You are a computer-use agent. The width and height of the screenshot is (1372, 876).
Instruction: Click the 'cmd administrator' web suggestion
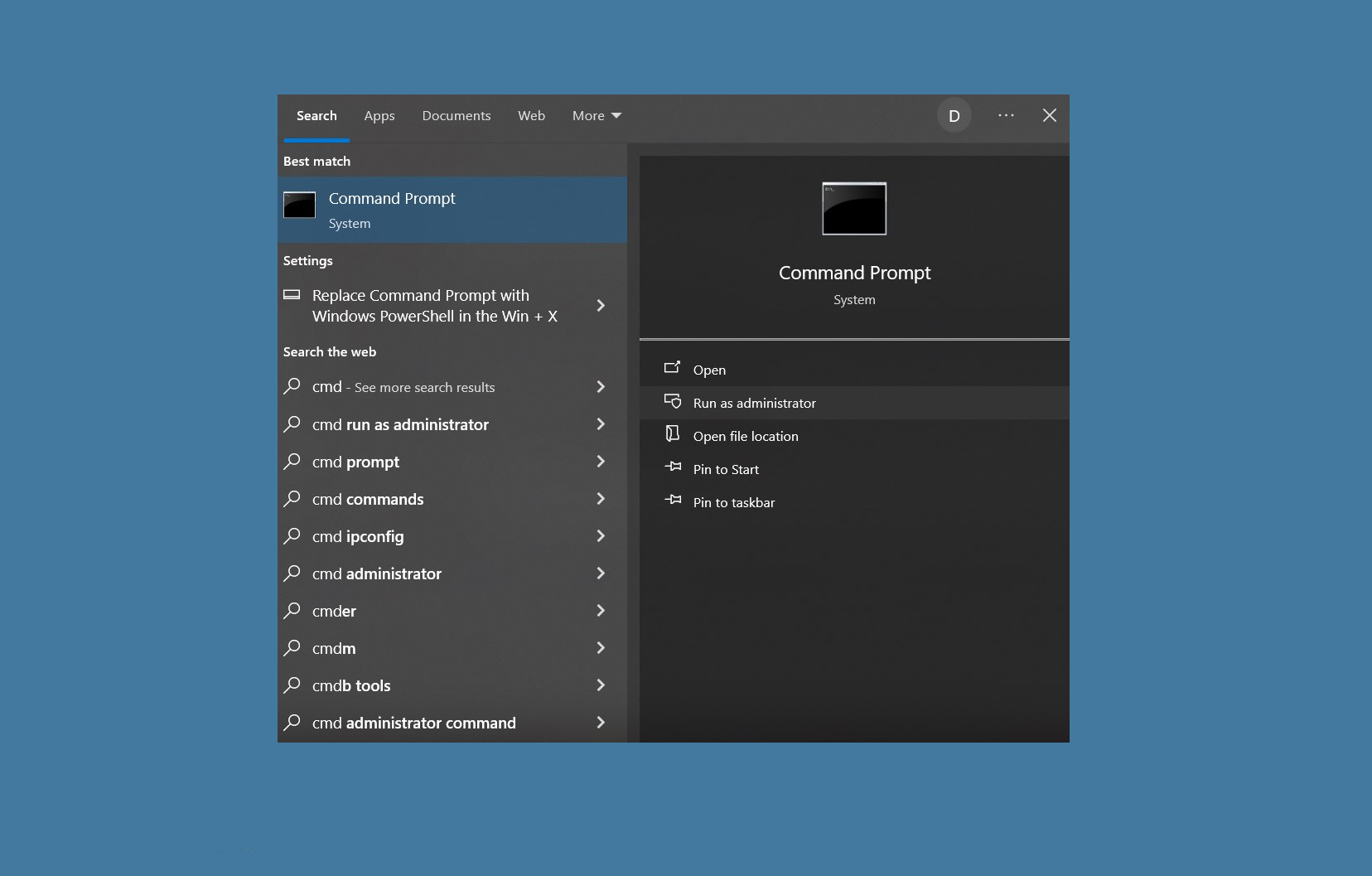pos(452,574)
